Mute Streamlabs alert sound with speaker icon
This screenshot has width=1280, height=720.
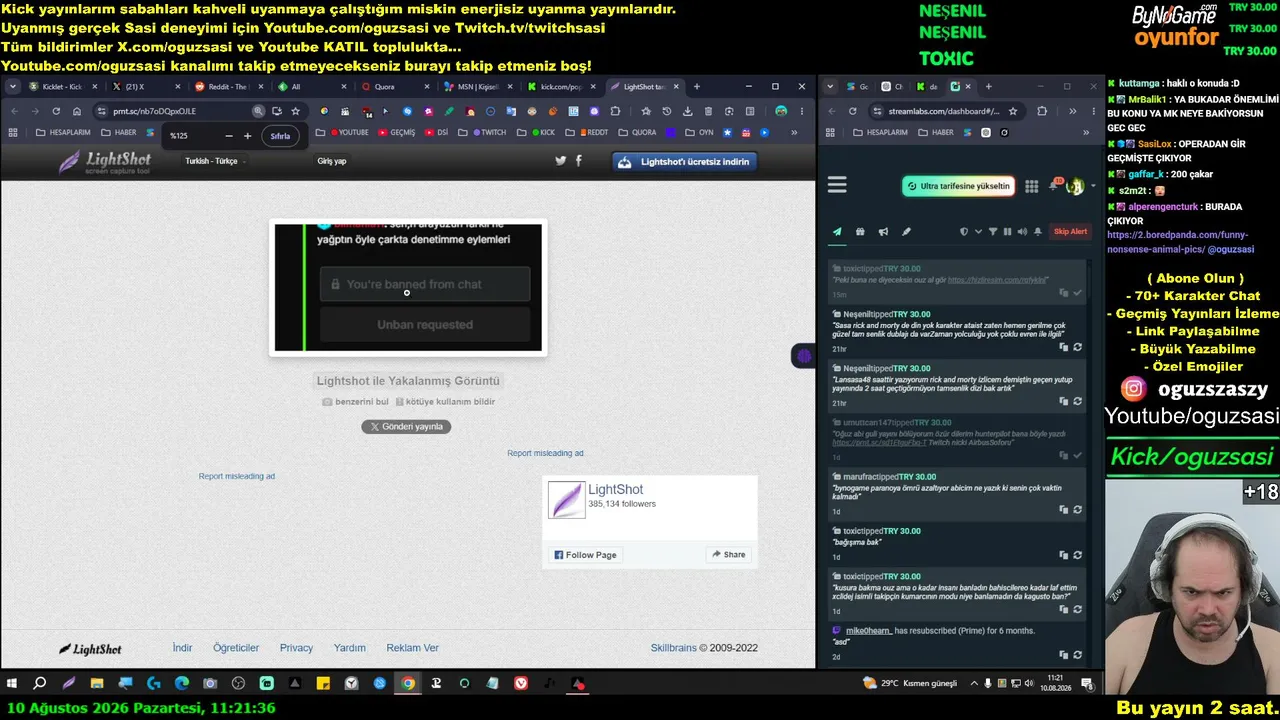1021,232
